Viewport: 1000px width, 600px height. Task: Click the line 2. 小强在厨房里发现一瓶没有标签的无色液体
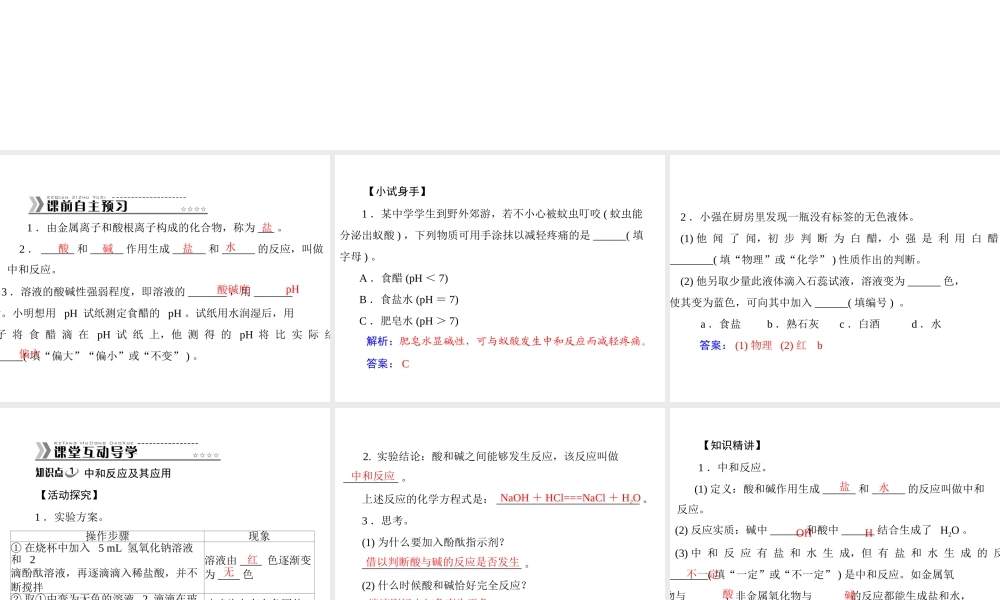point(800,217)
